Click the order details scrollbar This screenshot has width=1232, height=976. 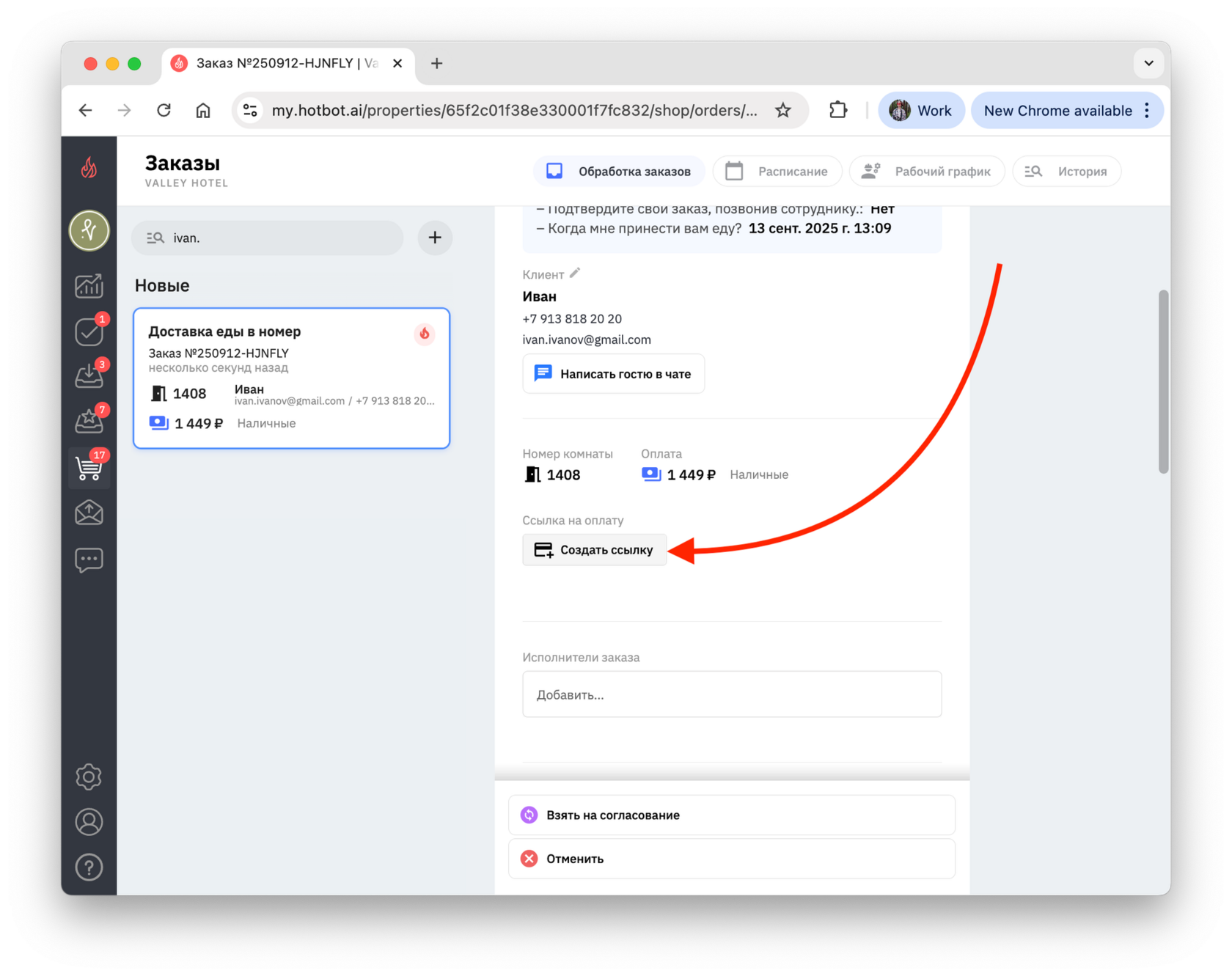click(1163, 382)
